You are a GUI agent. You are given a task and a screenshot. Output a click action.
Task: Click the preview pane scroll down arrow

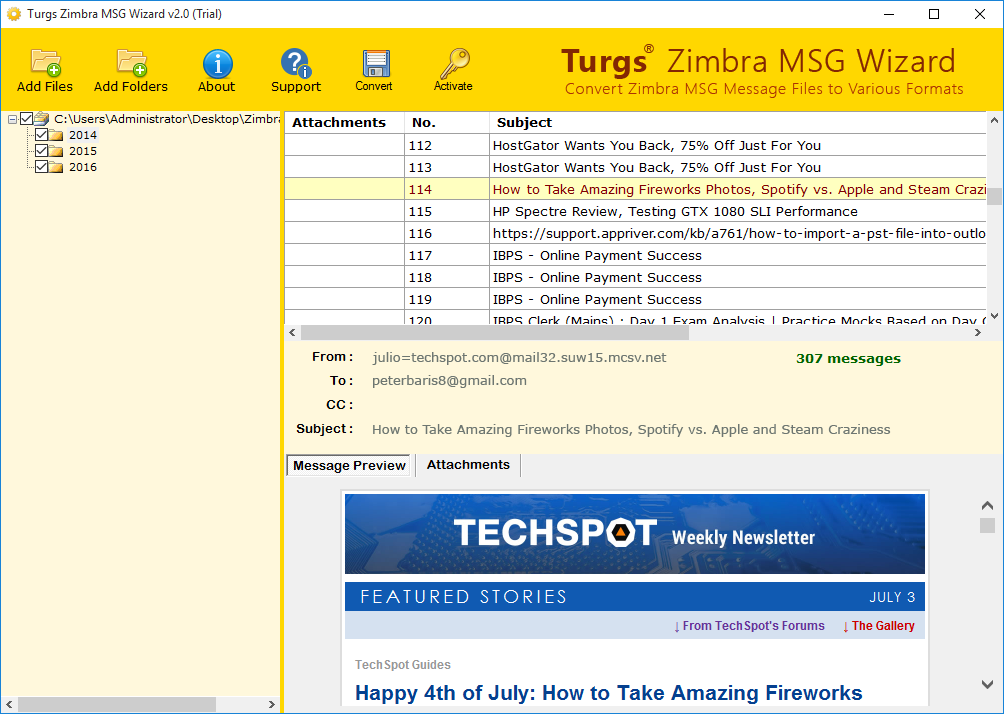[987, 685]
